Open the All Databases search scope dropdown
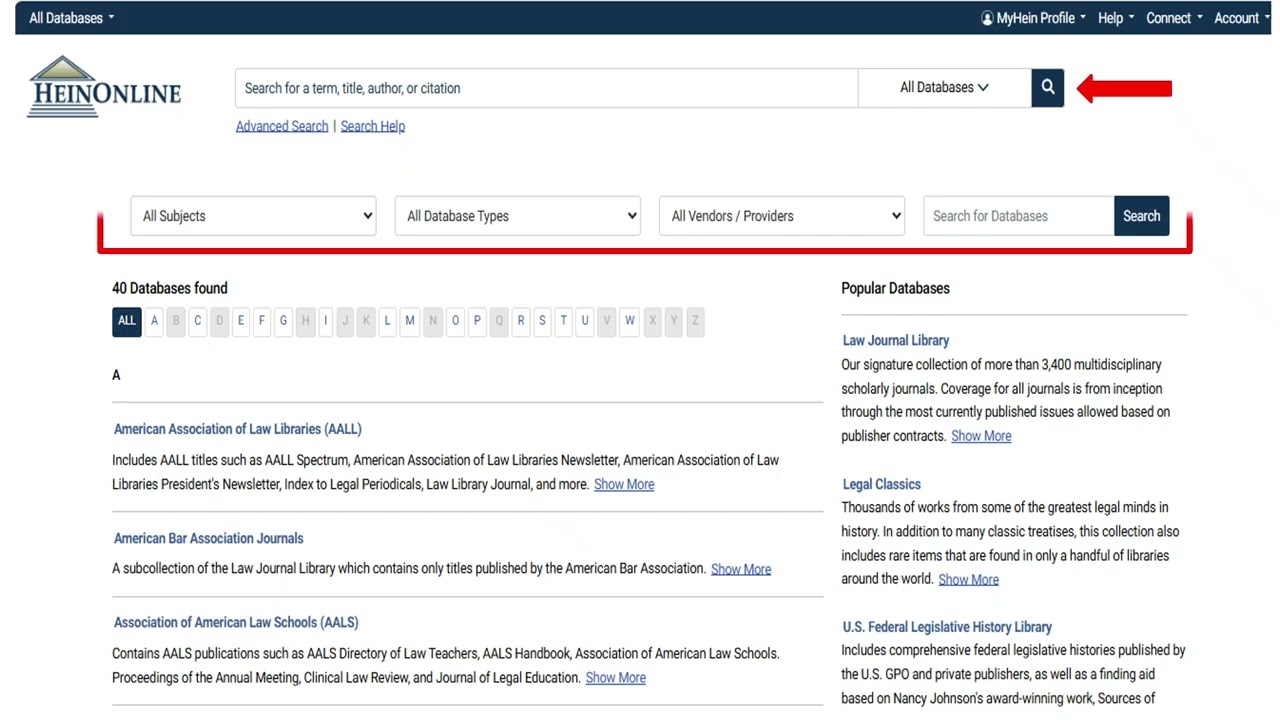This screenshot has width=1280, height=720. pyautogui.click(x=944, y=87)
